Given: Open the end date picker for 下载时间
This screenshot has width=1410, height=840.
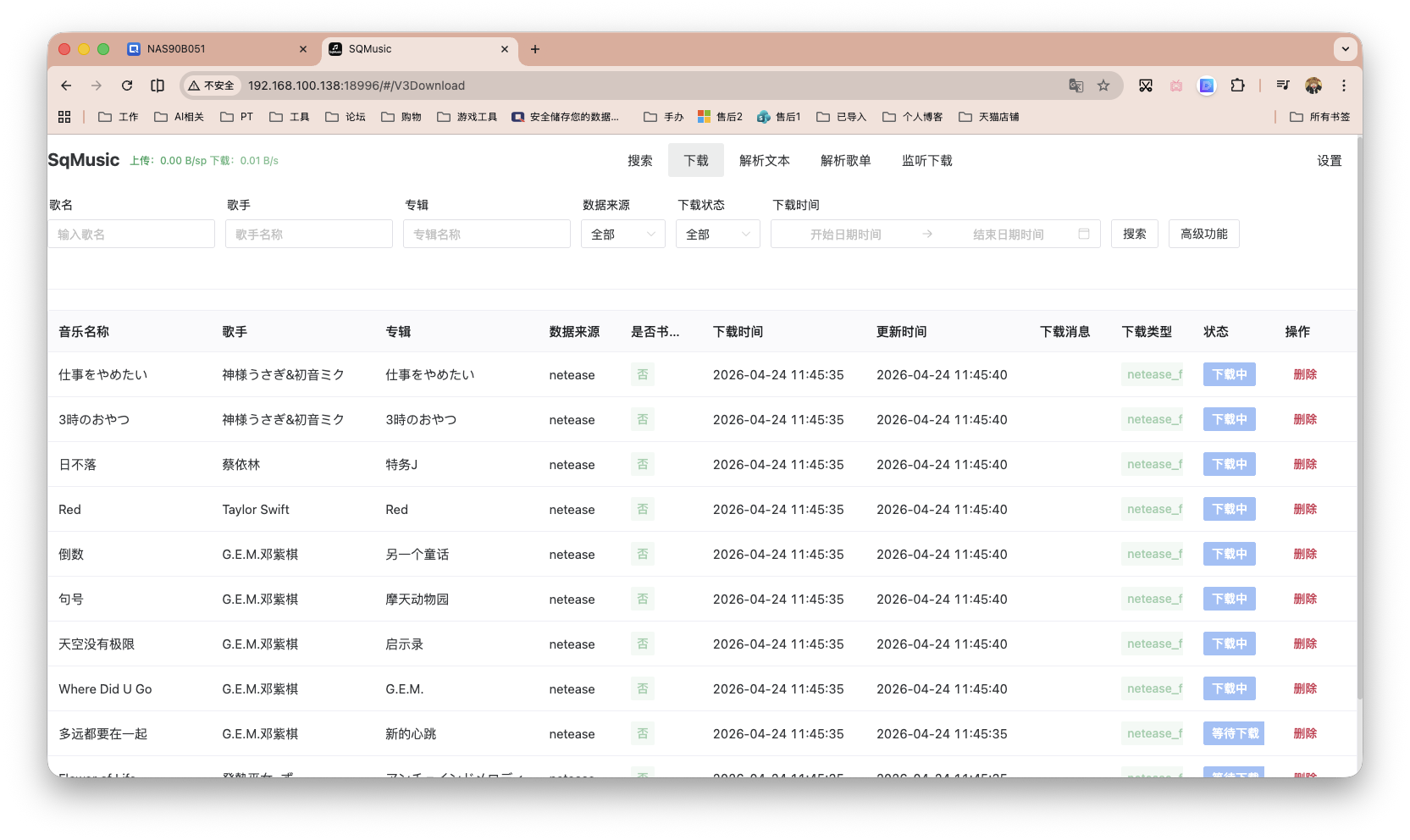Looking at the screenshot, I should 1008,234.
